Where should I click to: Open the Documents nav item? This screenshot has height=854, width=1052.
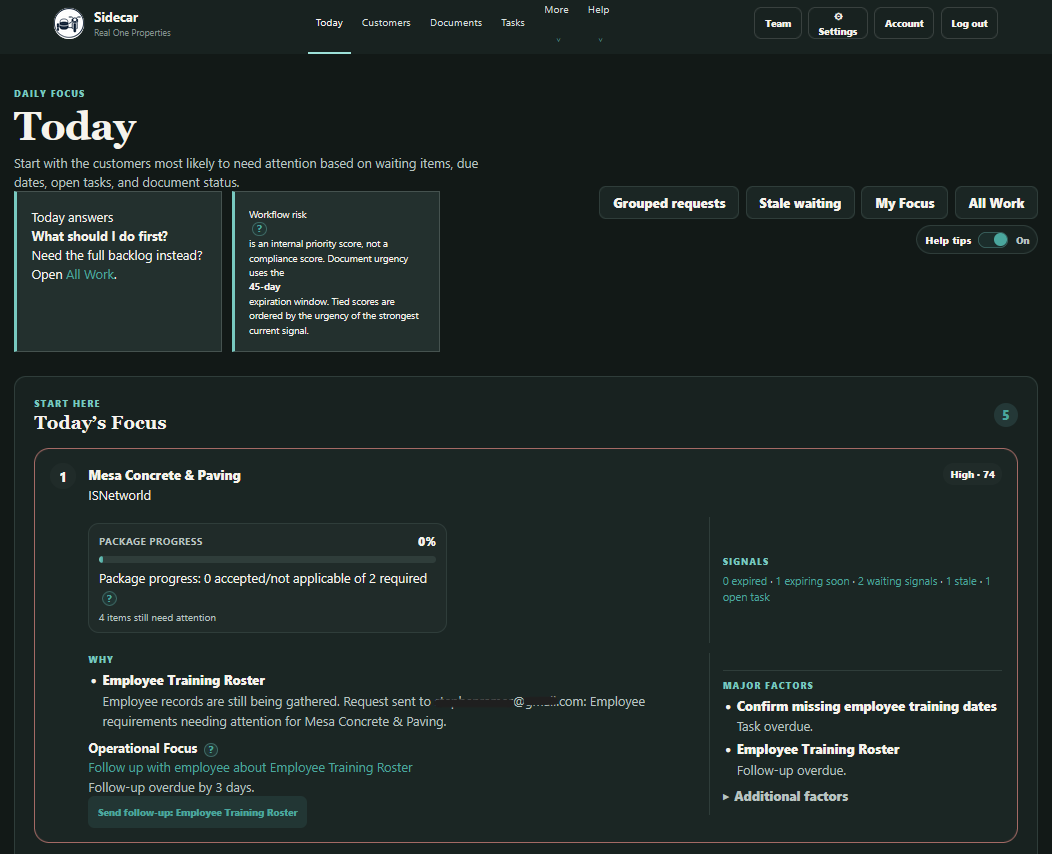click(x=456, y=23)
